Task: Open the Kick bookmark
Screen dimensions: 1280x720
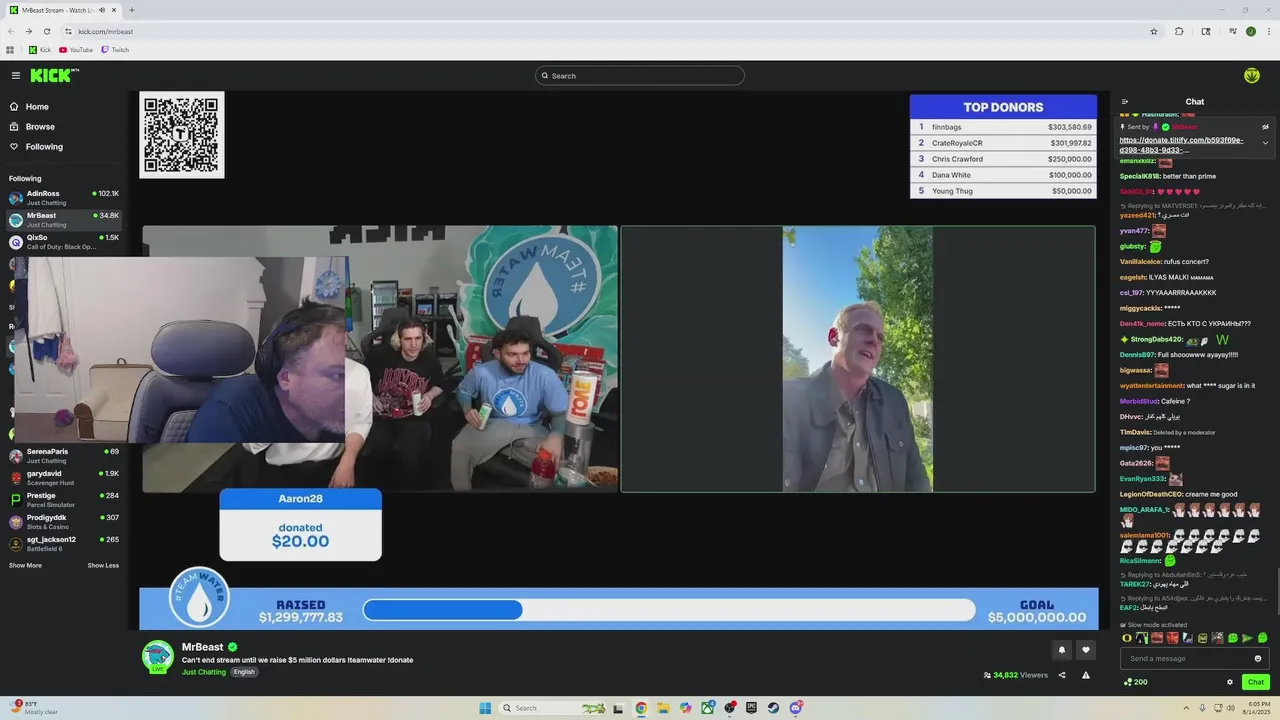Action: tap(40, 50)
